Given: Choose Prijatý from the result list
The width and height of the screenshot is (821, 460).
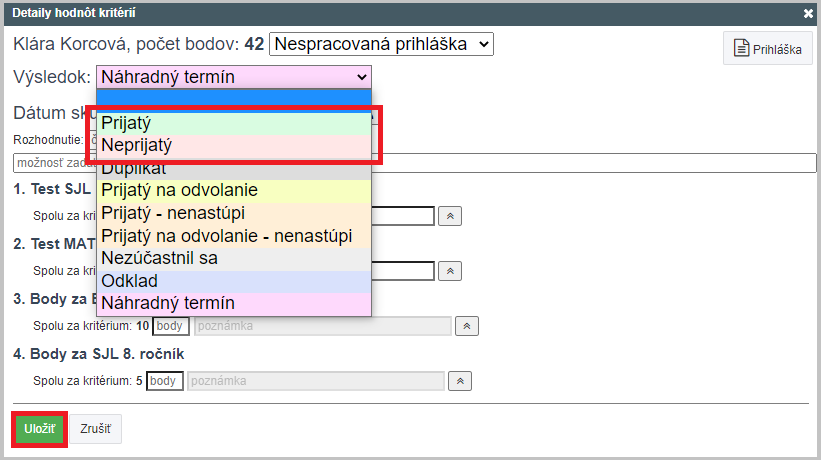Looking at the screenshot, I should pyautogui.click(x=234, y=123).
